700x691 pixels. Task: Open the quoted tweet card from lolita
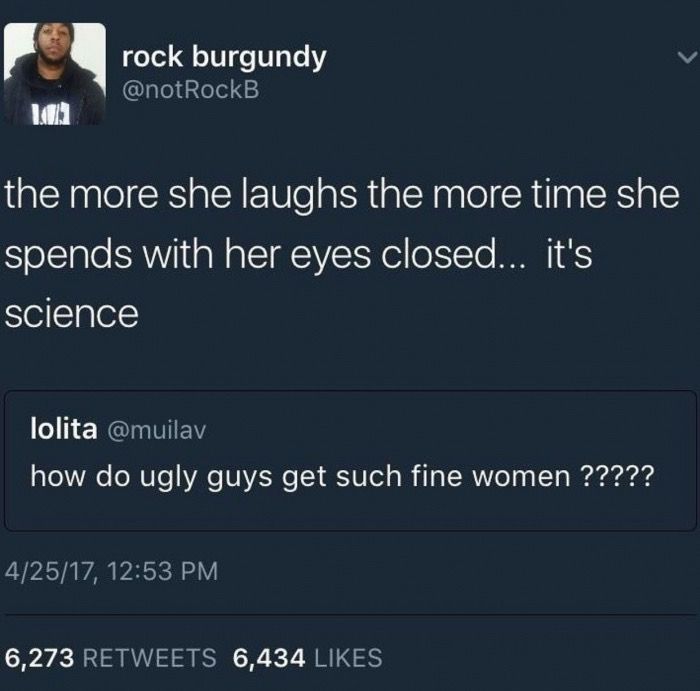[x=350, y=461]
